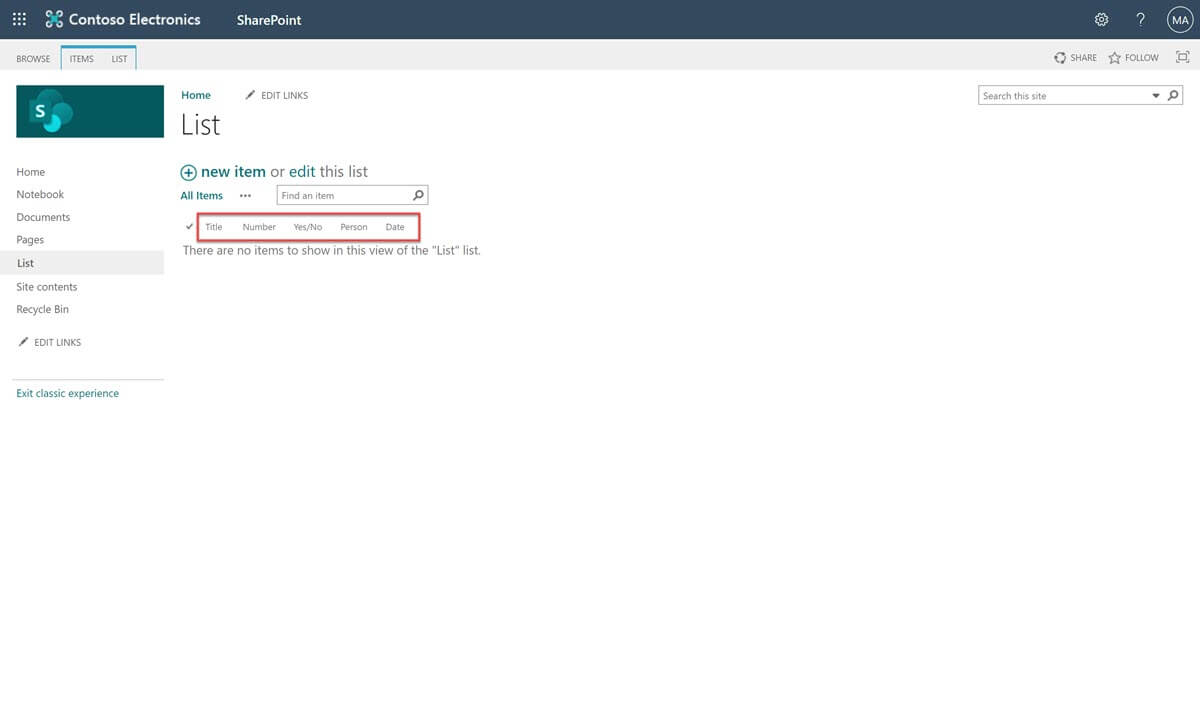Screen dimensions: 1200x712
Task: Open Site contents from the sidebar
Action: click(x=46, y=286)
